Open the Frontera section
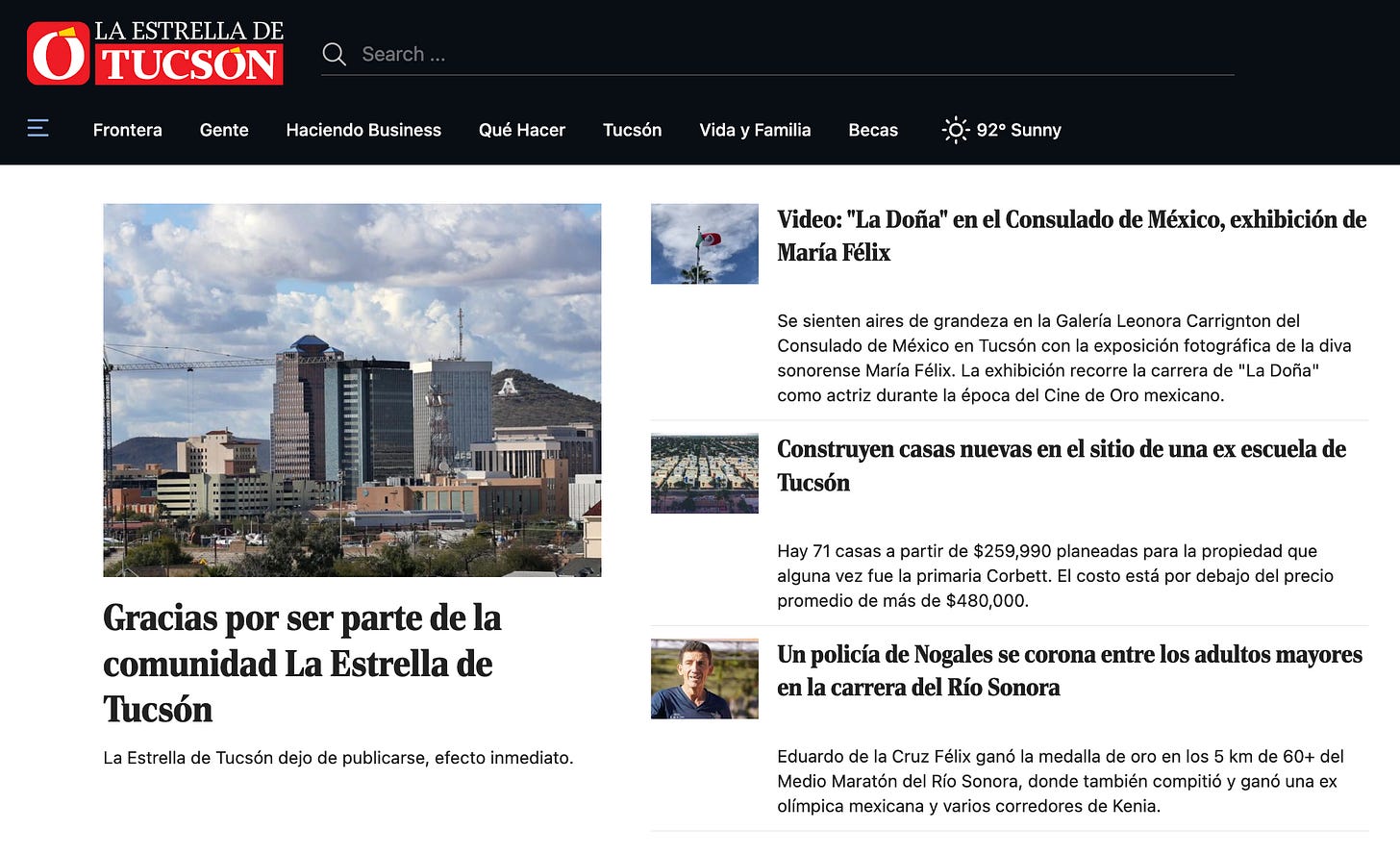This screenshot has width=1400, height=855. 128,130
